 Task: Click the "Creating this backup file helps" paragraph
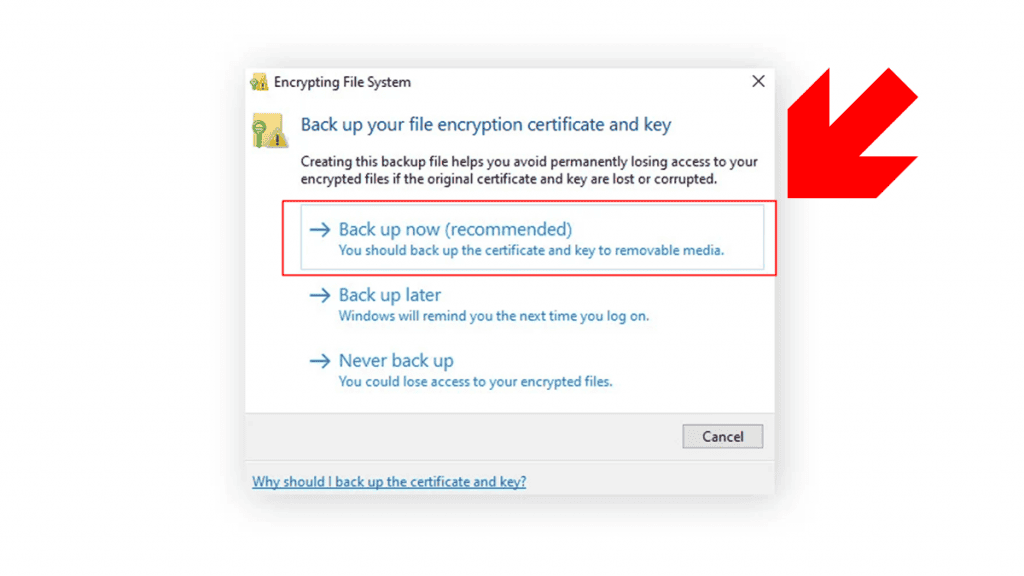point(529,170)
